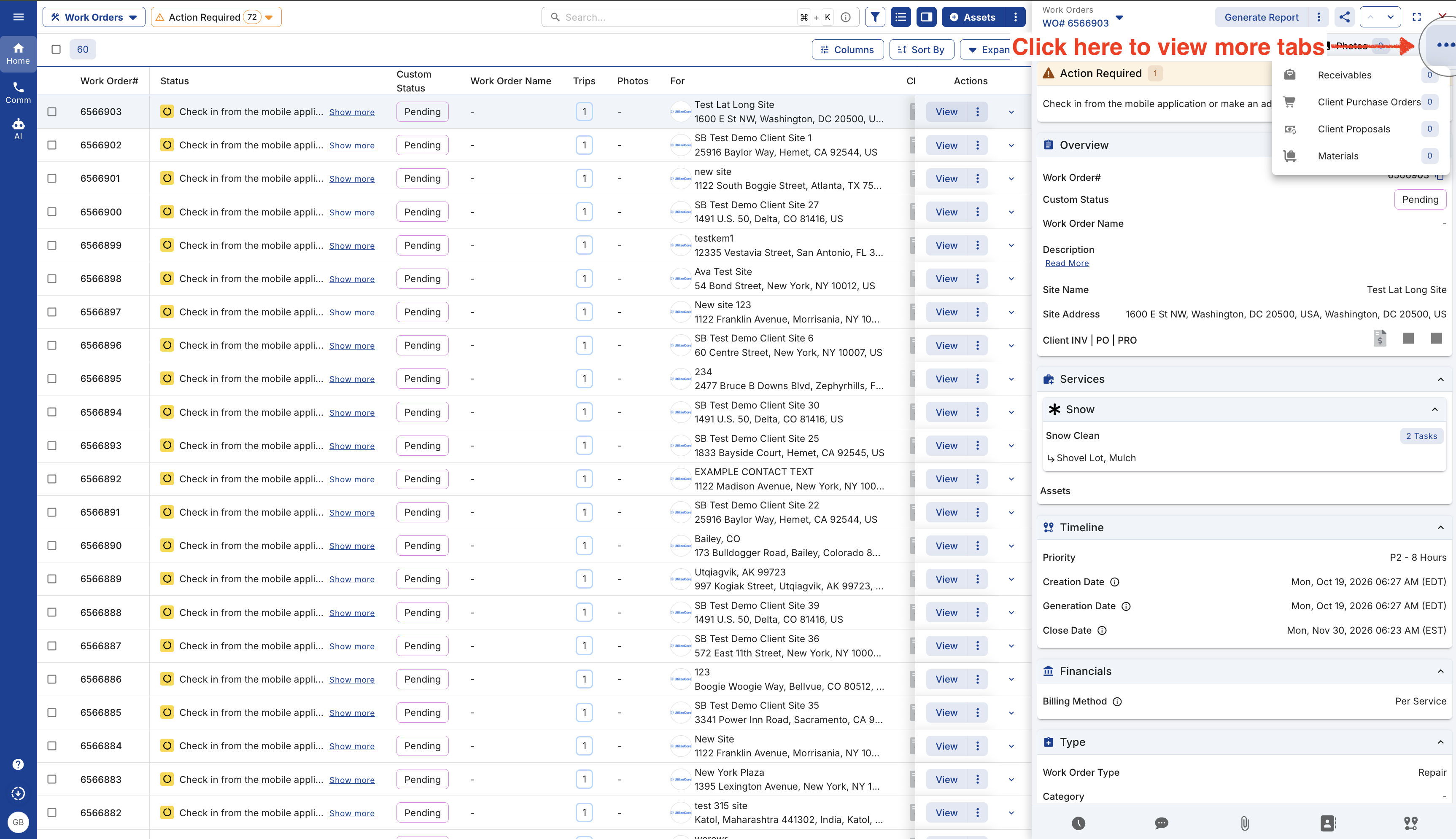Image resolution: width=1456 pixels, height=839 pixels.
Task: Open the Columns button
Action: [847, 49]
